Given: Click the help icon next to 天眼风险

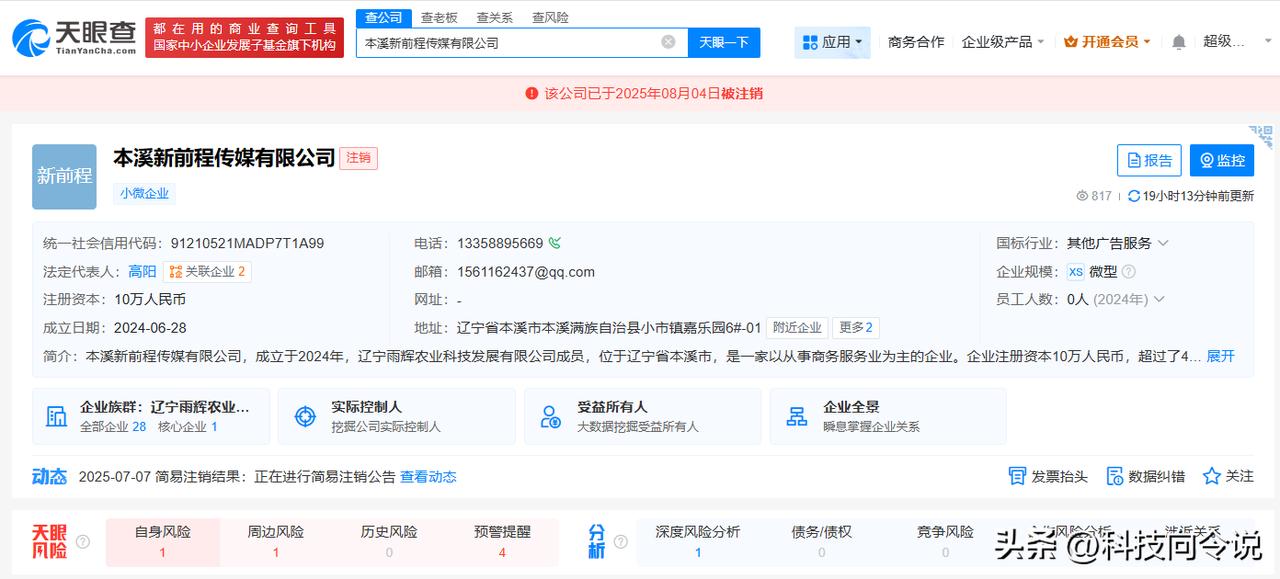Looking at the screenshot, I should [83, 542].
